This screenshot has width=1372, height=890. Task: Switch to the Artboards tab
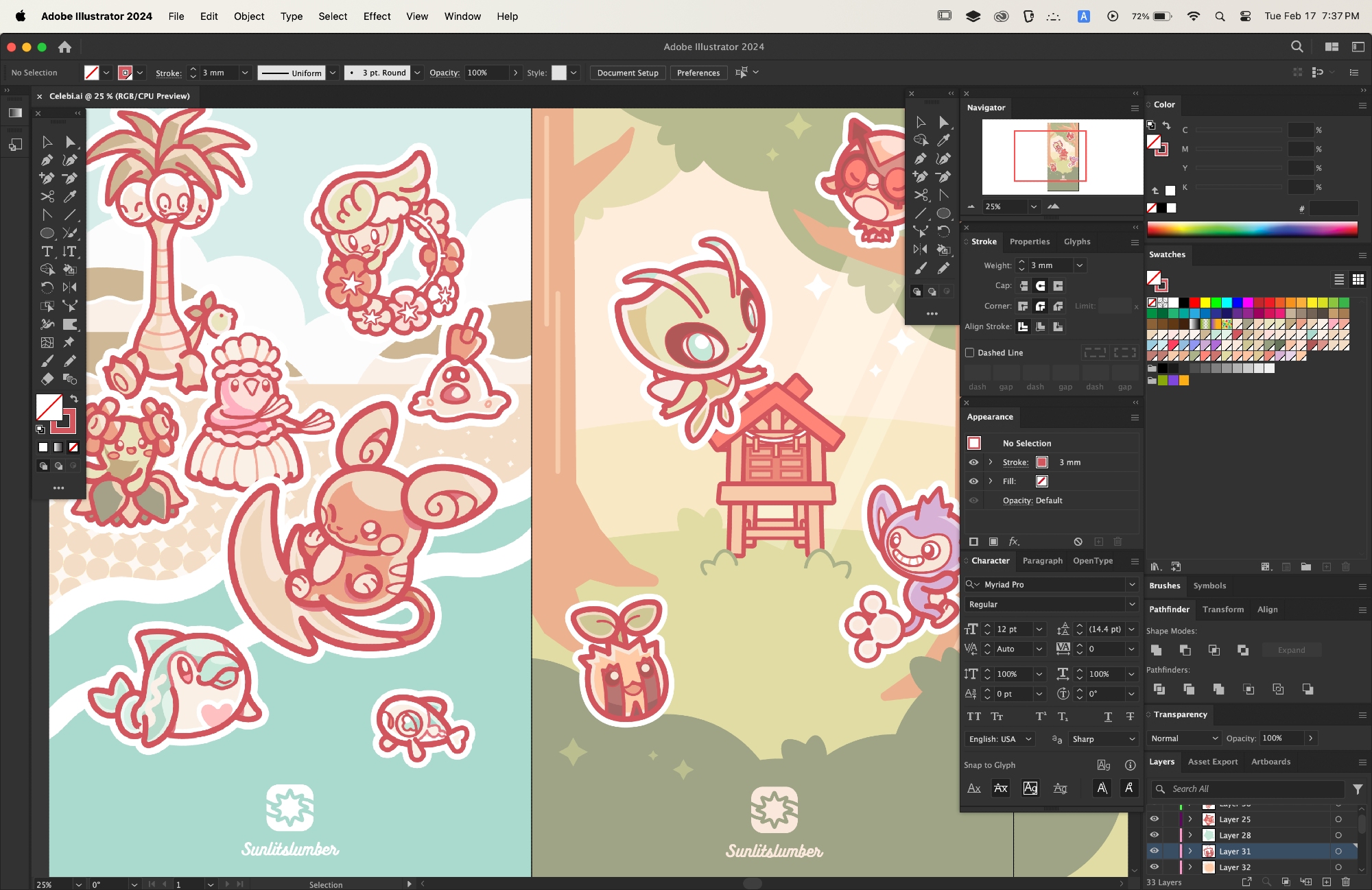(1270, 762)
